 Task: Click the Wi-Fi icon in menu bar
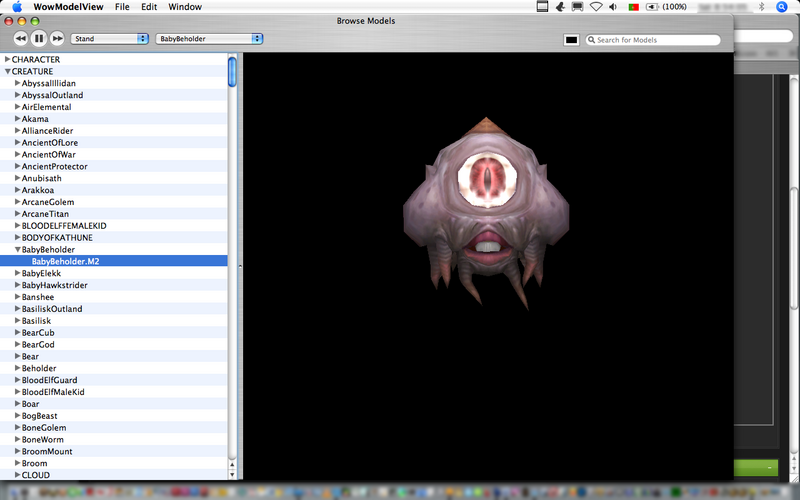click(595, 7)
